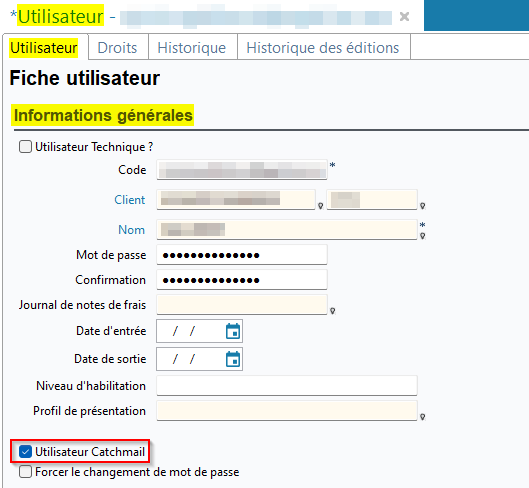Click into the Confirmation password field
Viewport: 529px width, 488px height.
pyautogui.click(x=242, y=280)
